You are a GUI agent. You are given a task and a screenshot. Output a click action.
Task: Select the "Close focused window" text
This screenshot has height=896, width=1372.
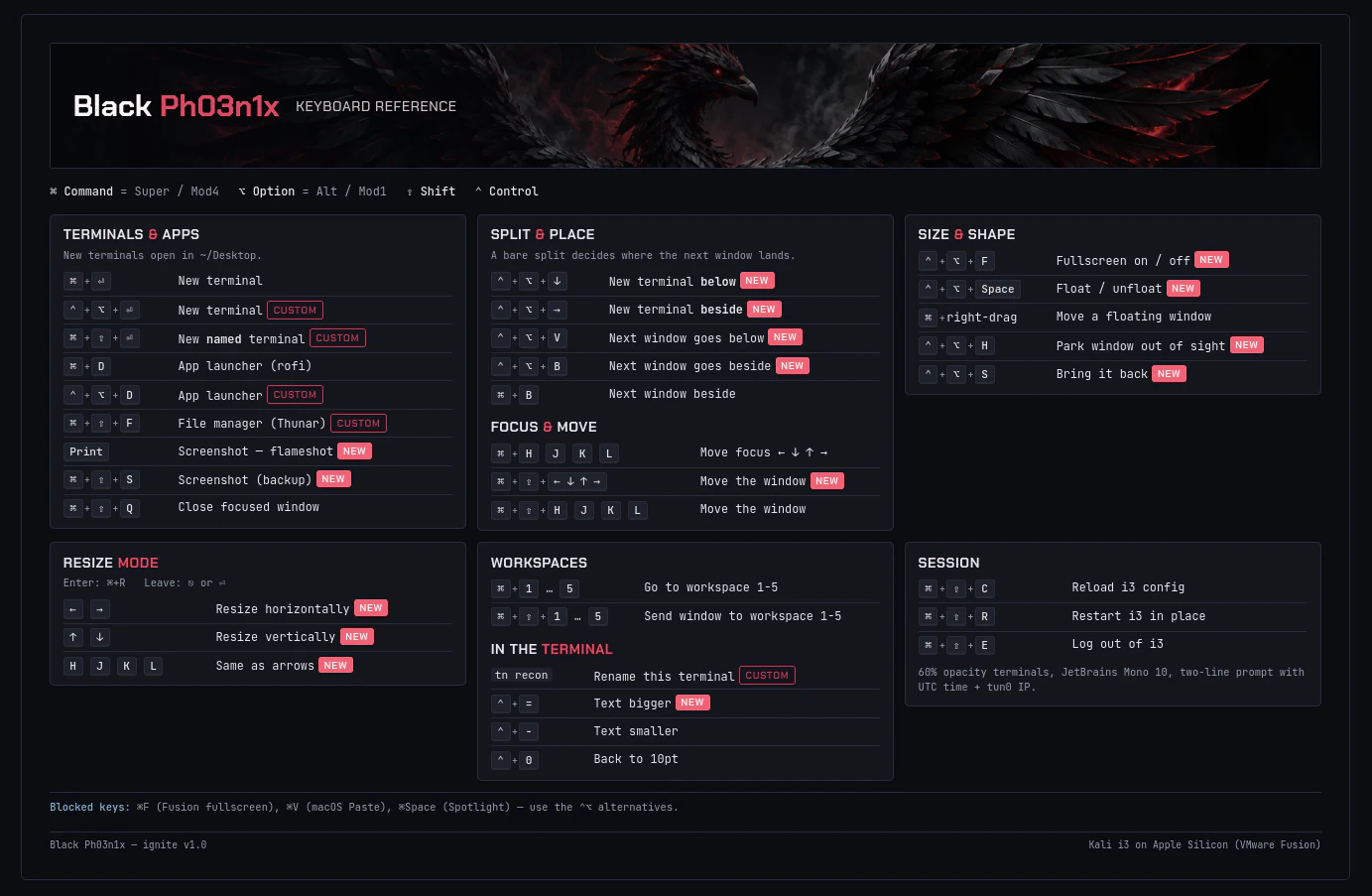coord(249,507)
